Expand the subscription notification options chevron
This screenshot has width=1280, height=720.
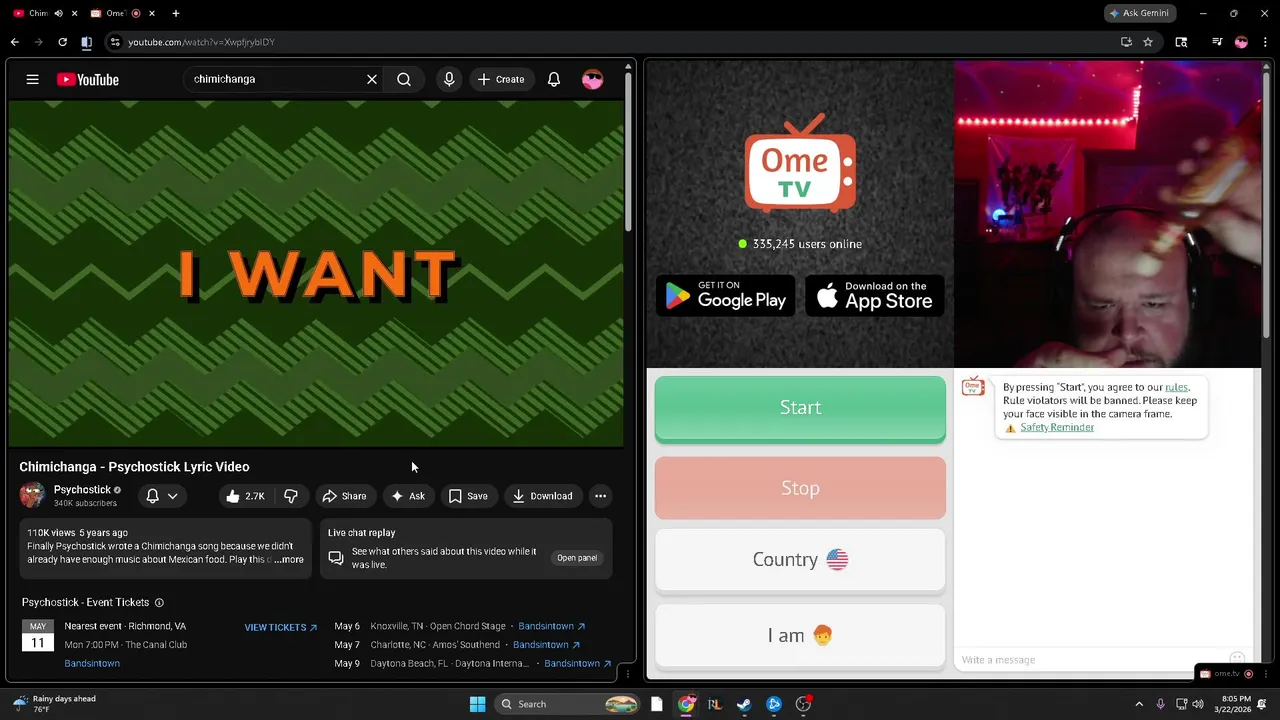(172, 496)
